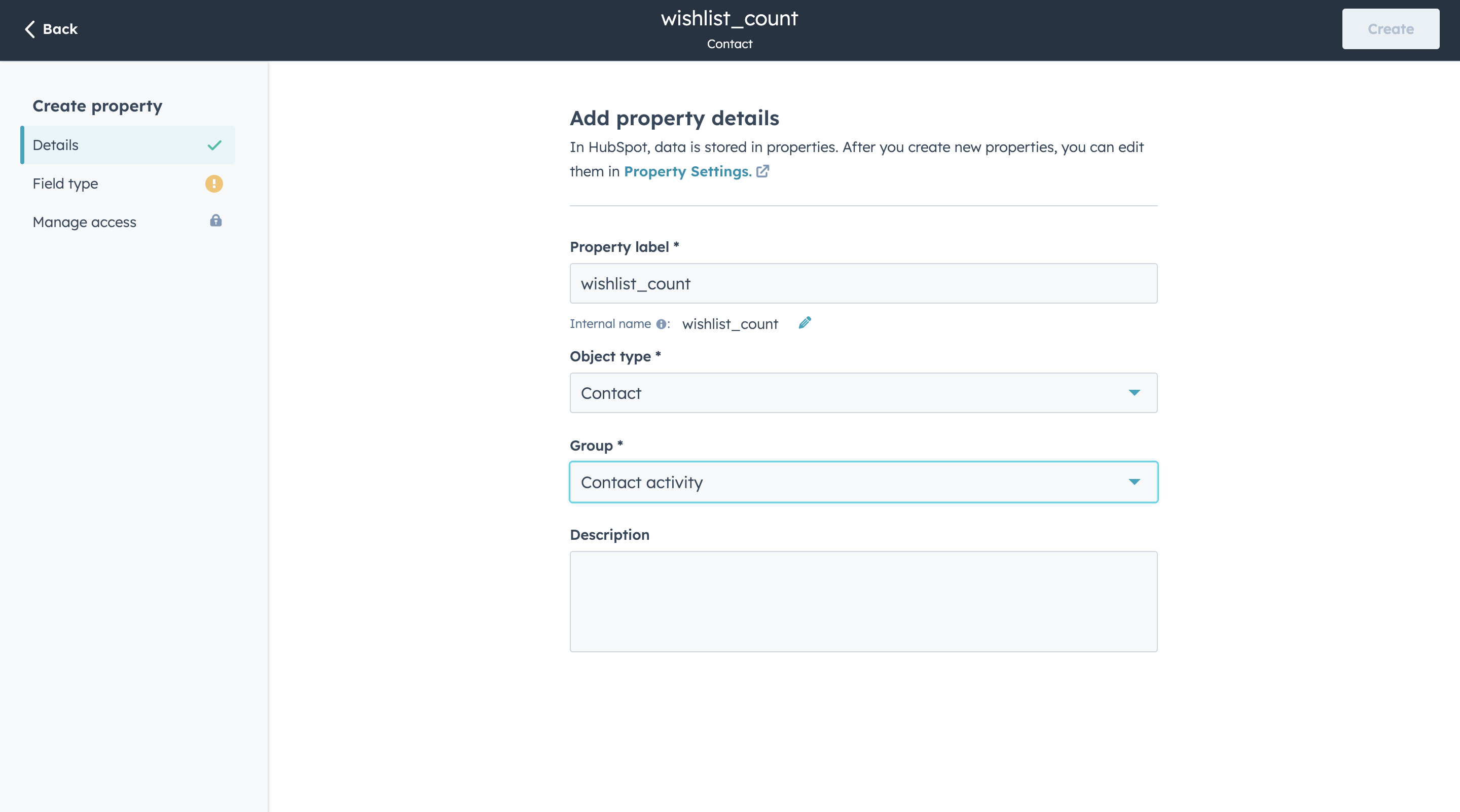Click the Back chevron arrow icon
Screen dimensions: 1460x812
click(x=30, y=29)
